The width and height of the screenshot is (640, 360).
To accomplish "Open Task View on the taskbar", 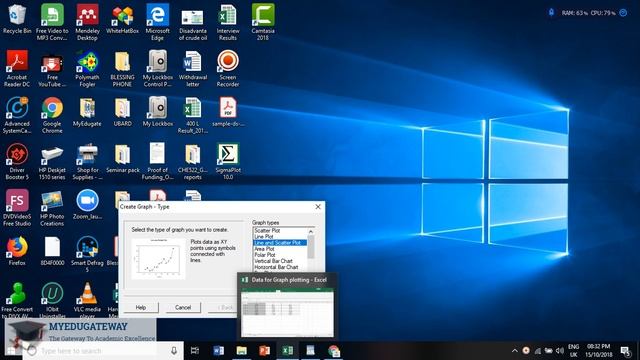I will pyautogui.click(x=195, y=351).
